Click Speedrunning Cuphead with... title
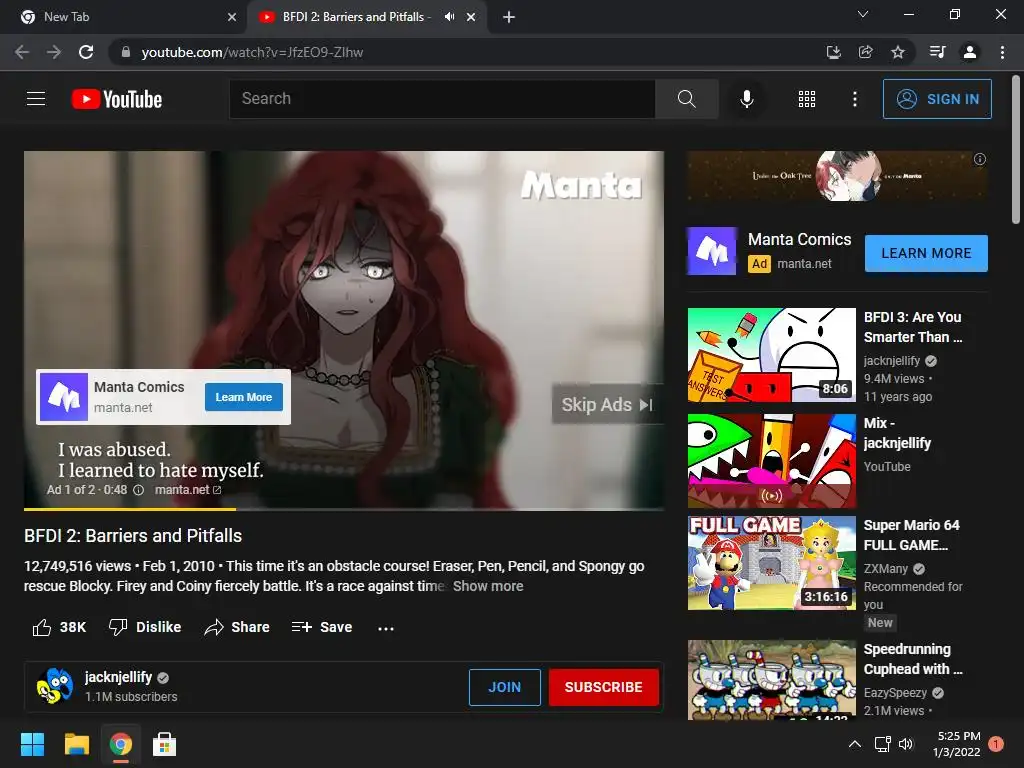1024x768 pixels. click(x=912, y=659)
